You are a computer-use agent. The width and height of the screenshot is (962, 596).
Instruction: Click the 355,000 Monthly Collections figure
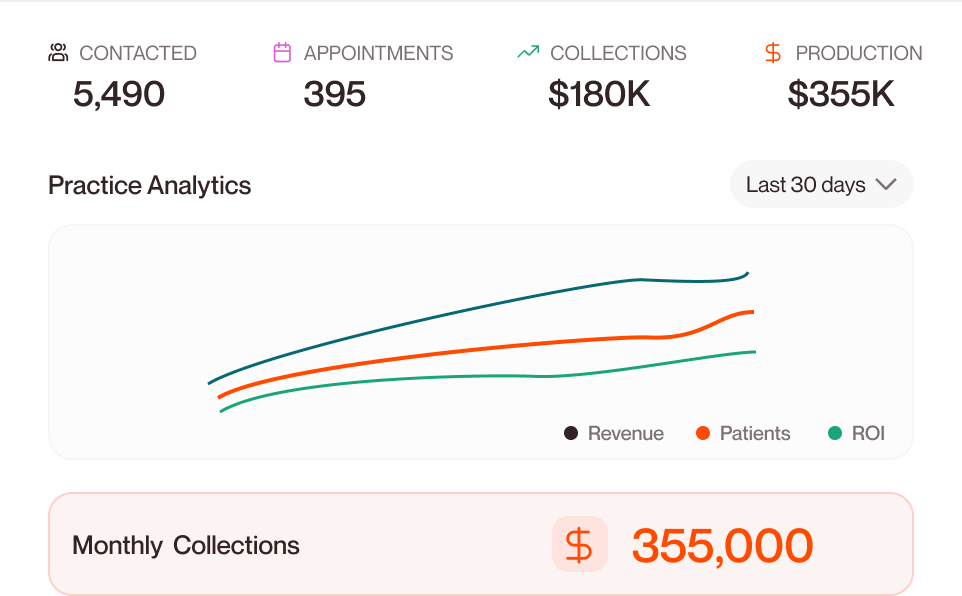pos(722,544)
